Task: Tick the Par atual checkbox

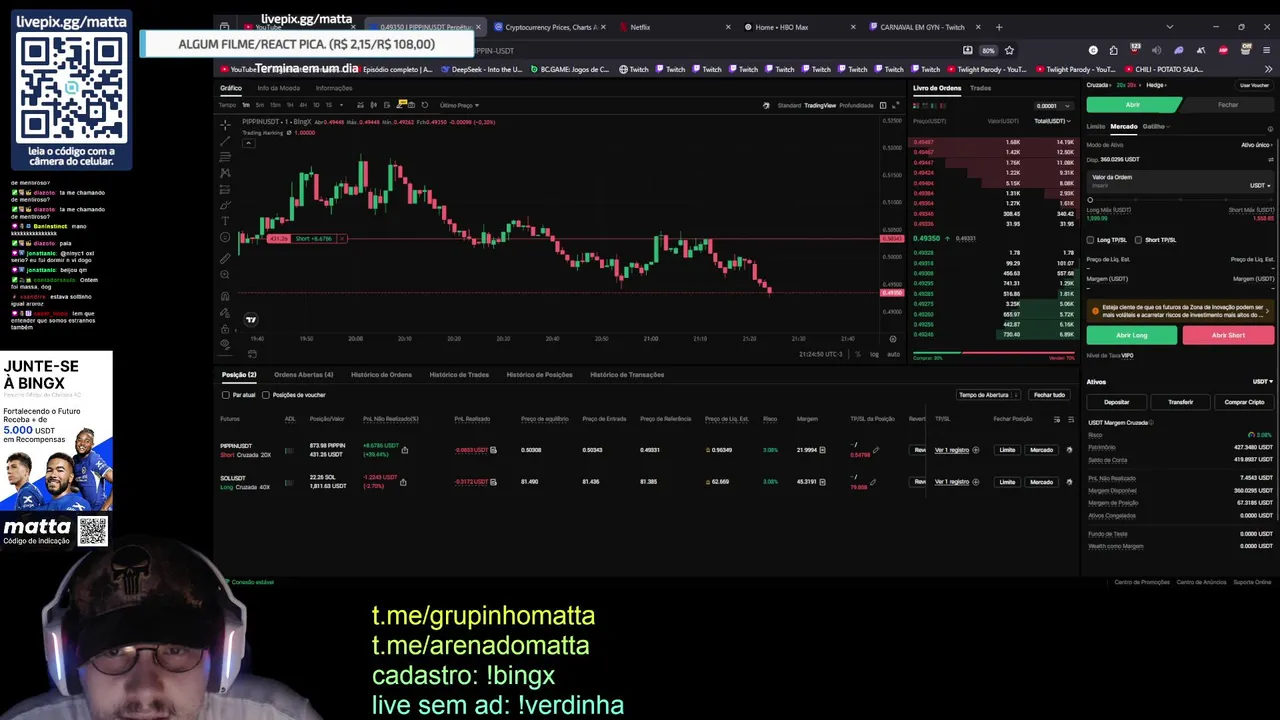Action: click(226, 395)
